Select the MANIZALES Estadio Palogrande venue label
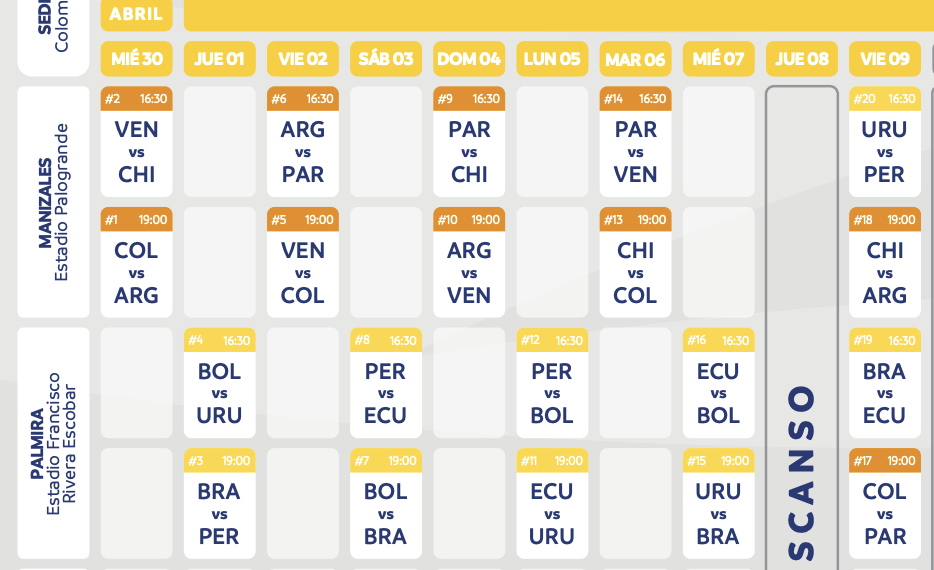Screen dimensions: 934x570 53,203
